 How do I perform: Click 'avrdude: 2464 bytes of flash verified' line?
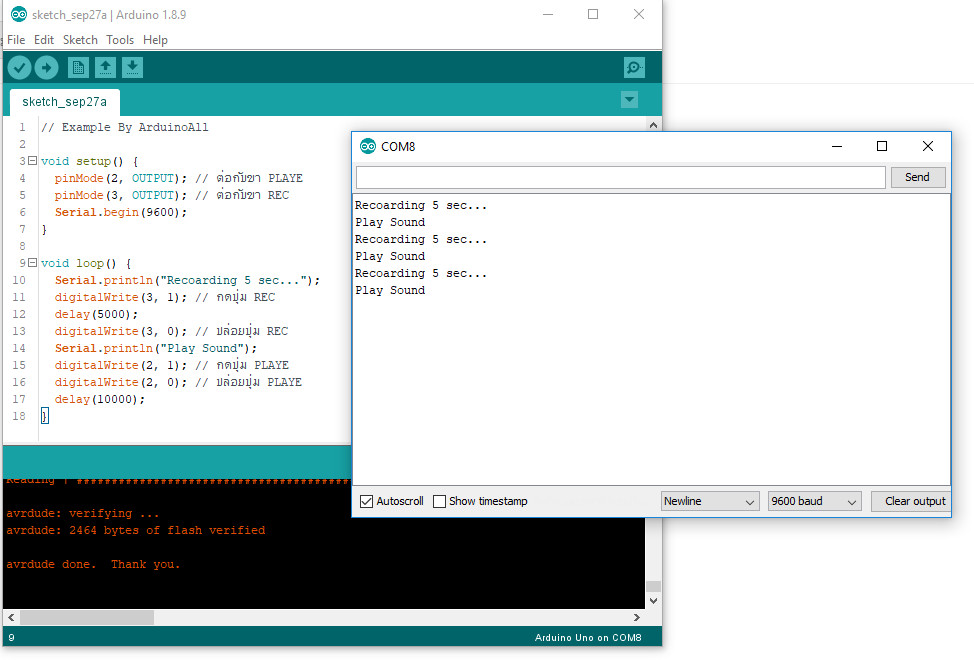coord(135,530)
